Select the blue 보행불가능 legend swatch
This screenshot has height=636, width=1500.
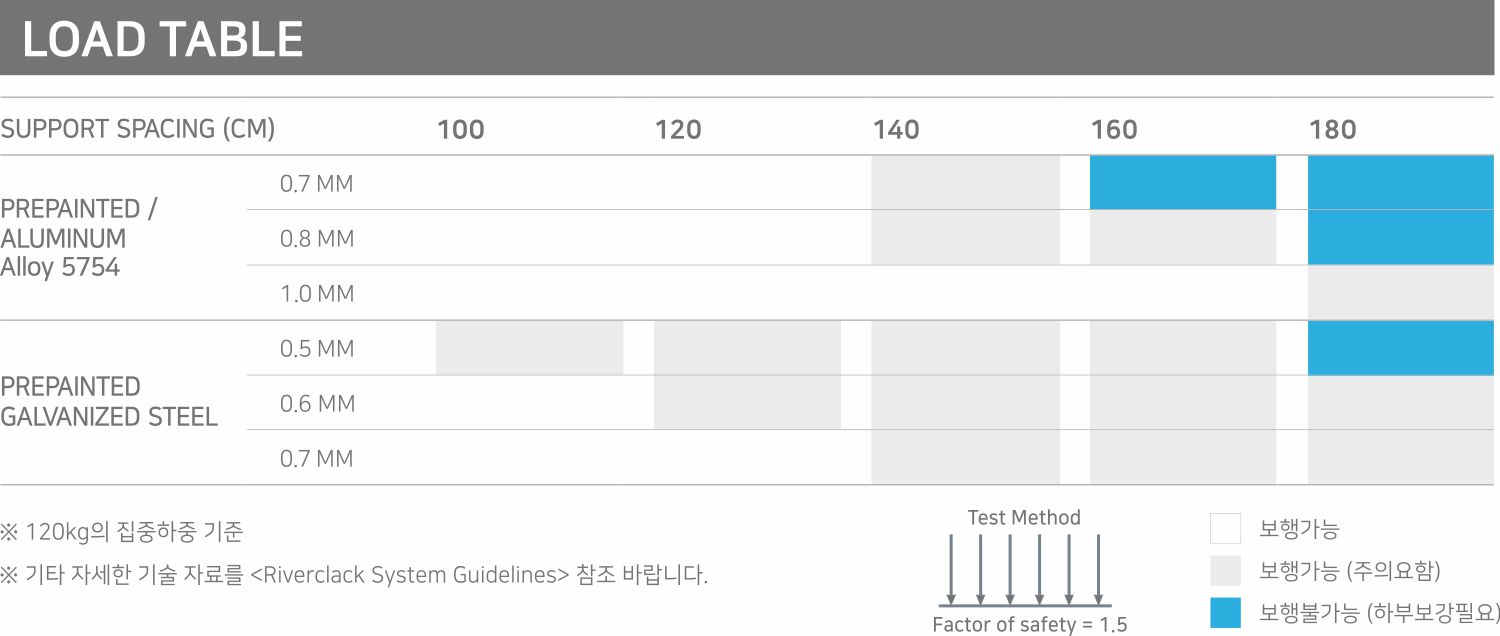pos(1225,612)
